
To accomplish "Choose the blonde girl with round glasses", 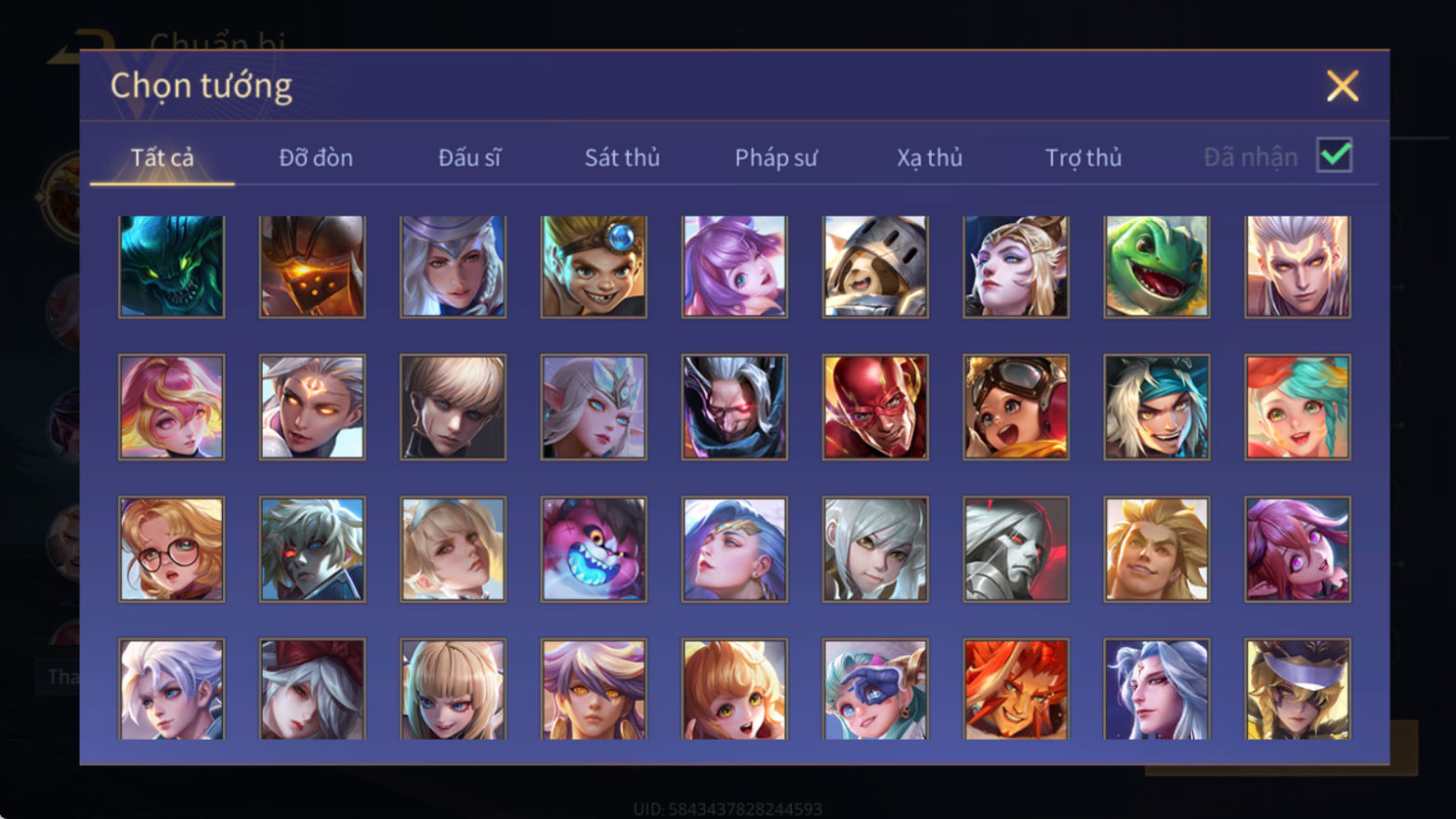I will (171, 549).
